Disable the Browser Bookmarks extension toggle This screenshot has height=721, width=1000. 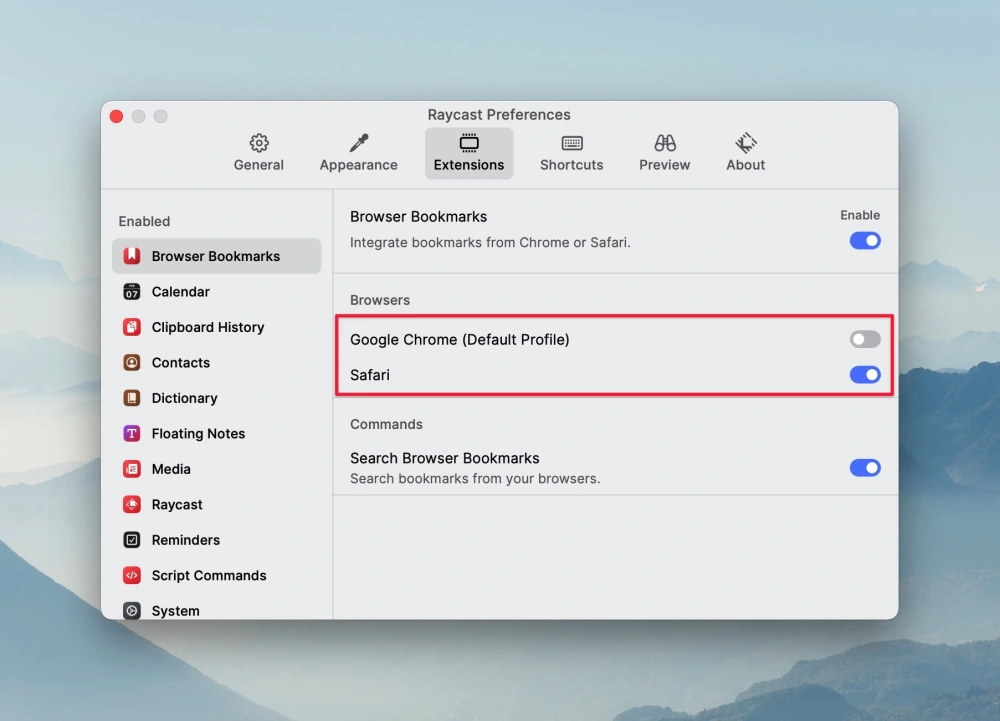(865, 240)
